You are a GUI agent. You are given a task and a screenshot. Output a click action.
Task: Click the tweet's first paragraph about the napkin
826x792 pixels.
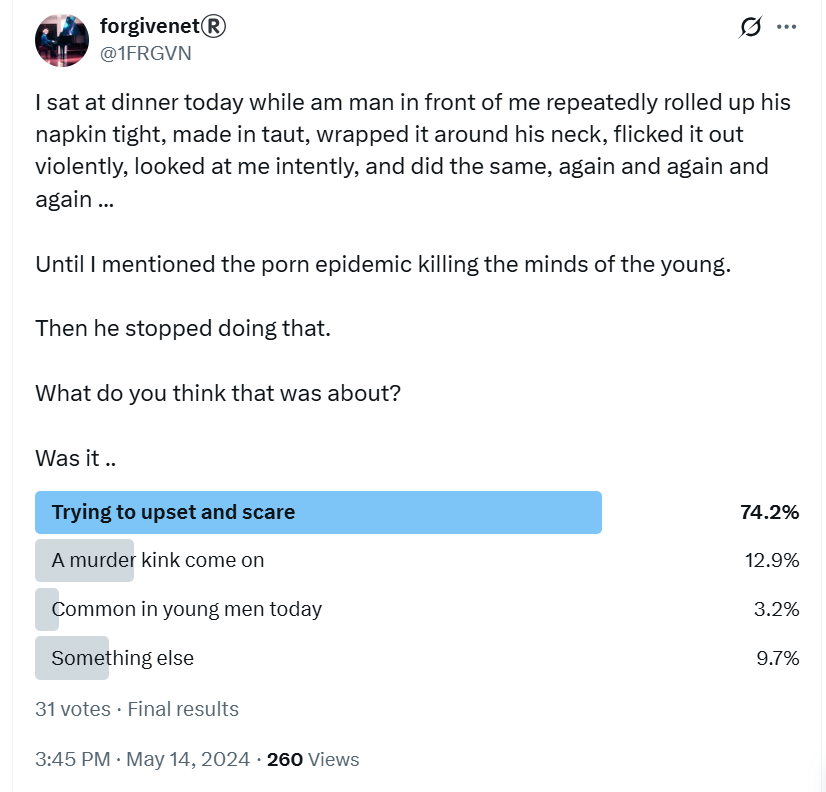click(413, 151)
